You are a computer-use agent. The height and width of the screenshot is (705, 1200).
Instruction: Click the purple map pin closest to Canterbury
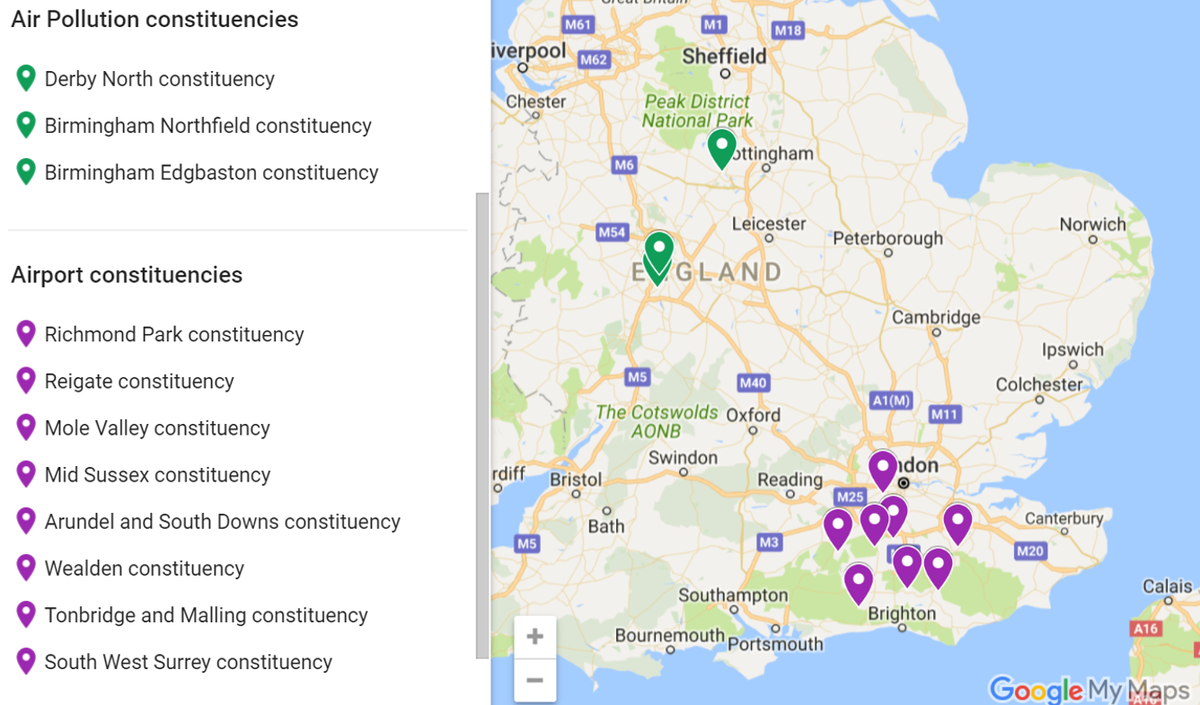(x=957, y=524)
